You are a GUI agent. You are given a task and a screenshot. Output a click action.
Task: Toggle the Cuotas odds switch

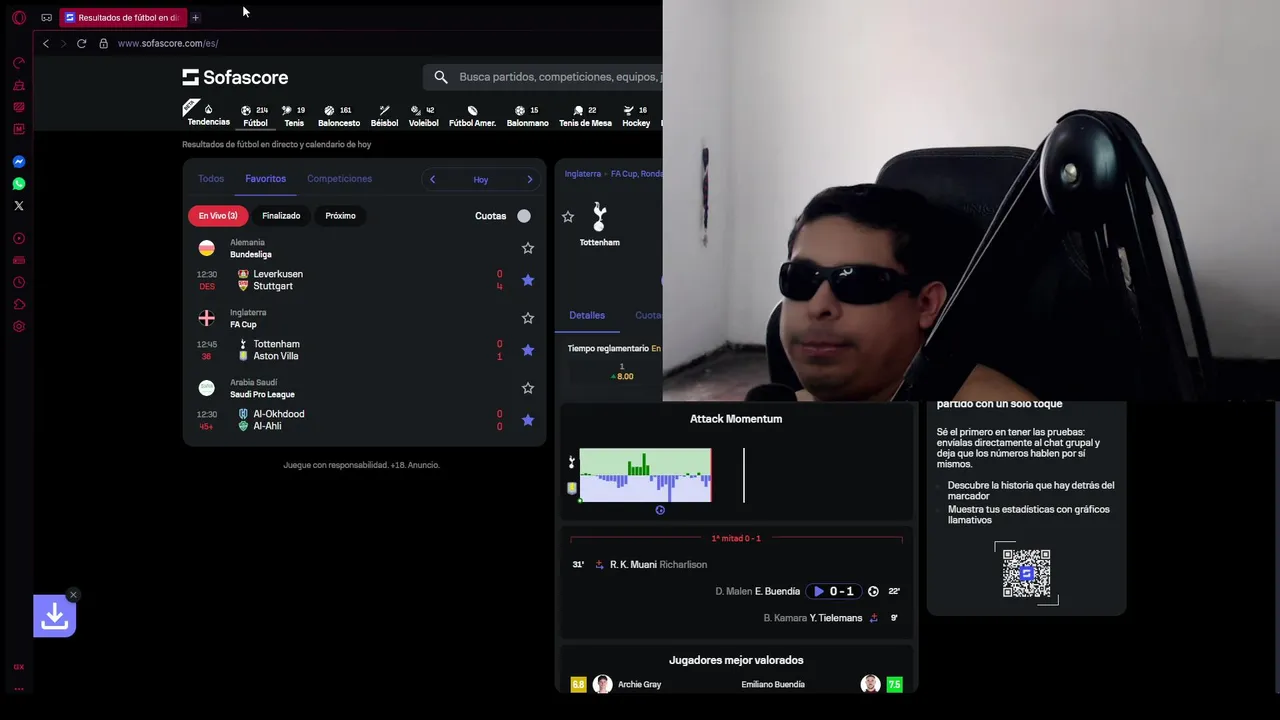[x=524, y=216]
